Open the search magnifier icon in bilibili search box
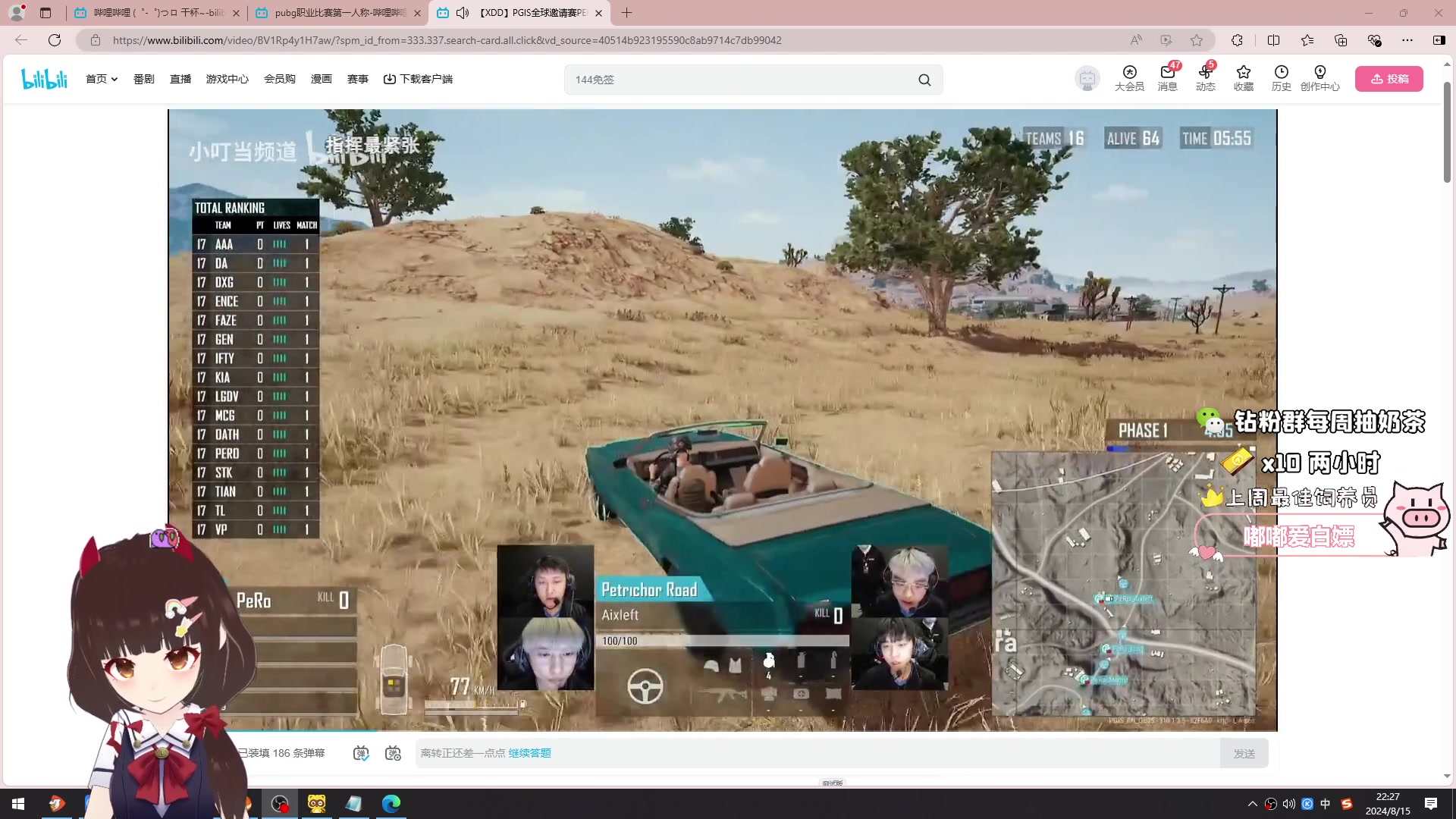 pos(924,80)
